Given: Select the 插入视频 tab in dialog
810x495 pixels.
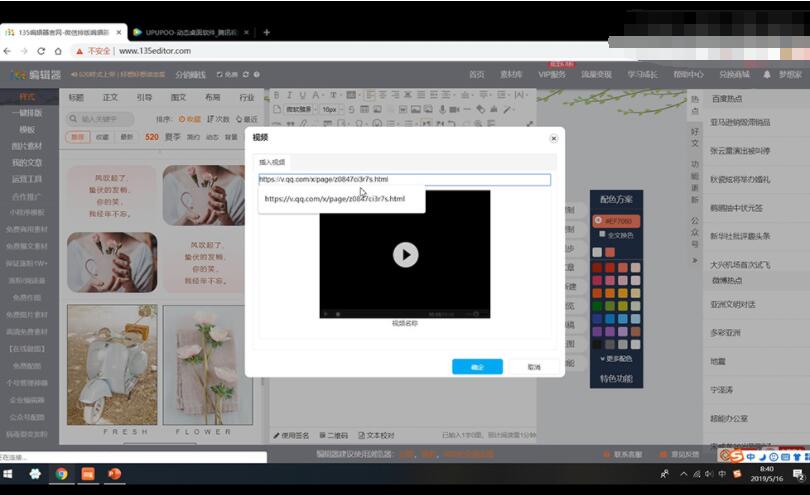Looking at the screenshot, I should (272, 162).
